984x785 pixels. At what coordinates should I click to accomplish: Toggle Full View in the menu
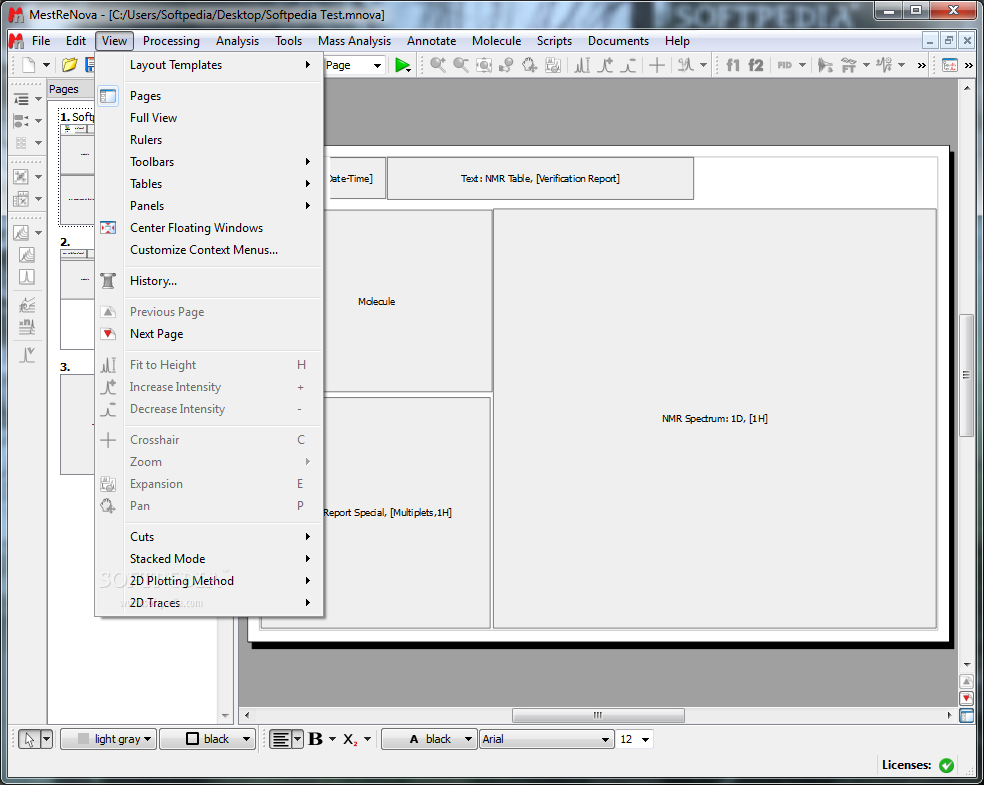pos(209,118)
